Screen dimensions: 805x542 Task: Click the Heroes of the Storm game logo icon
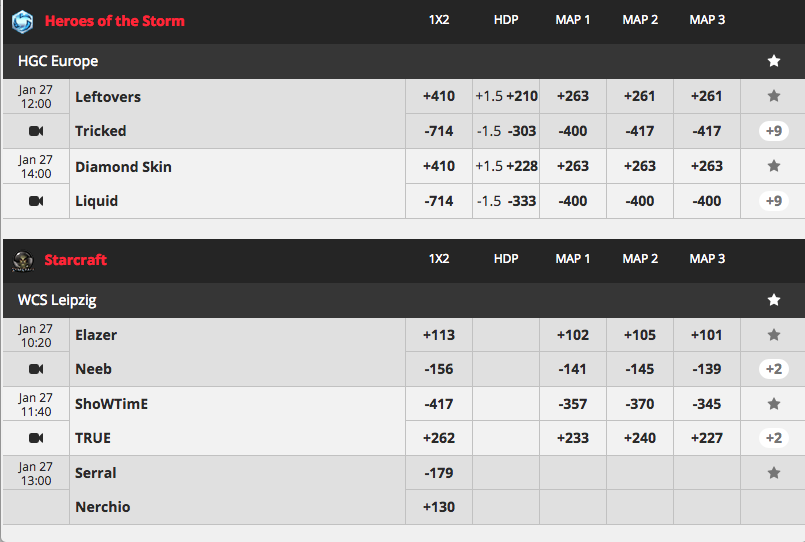coord(23,21)
